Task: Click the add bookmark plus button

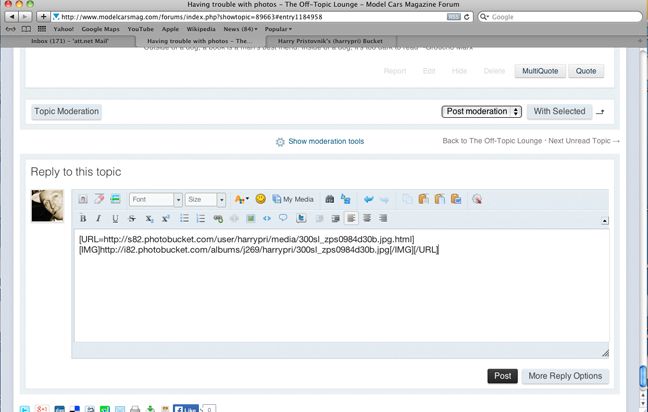Action: (43, 17)
